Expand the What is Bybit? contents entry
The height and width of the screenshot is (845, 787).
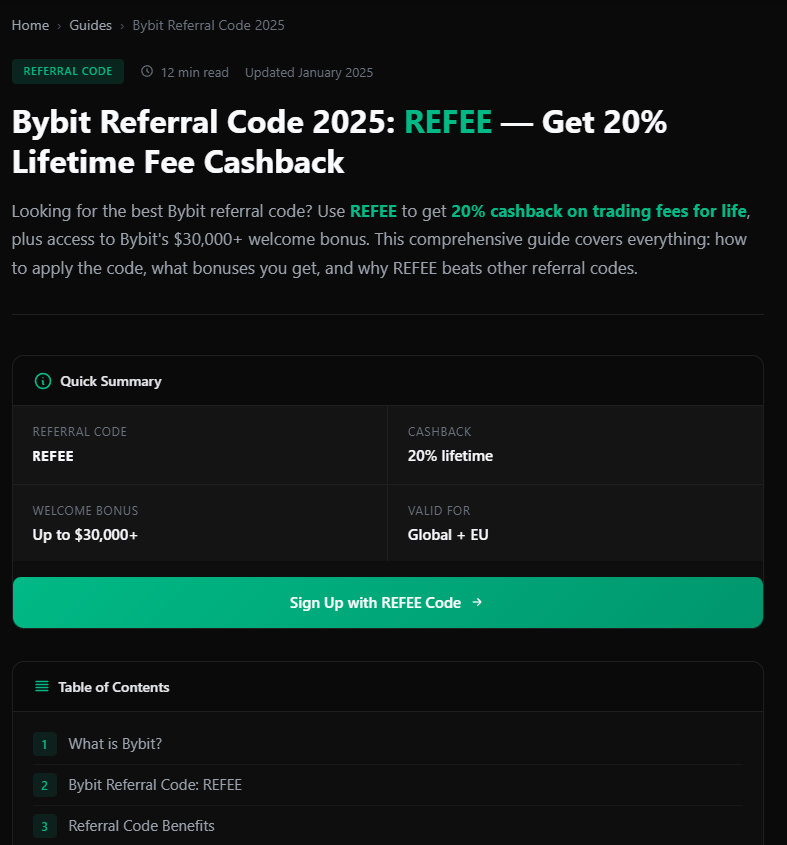114,744
